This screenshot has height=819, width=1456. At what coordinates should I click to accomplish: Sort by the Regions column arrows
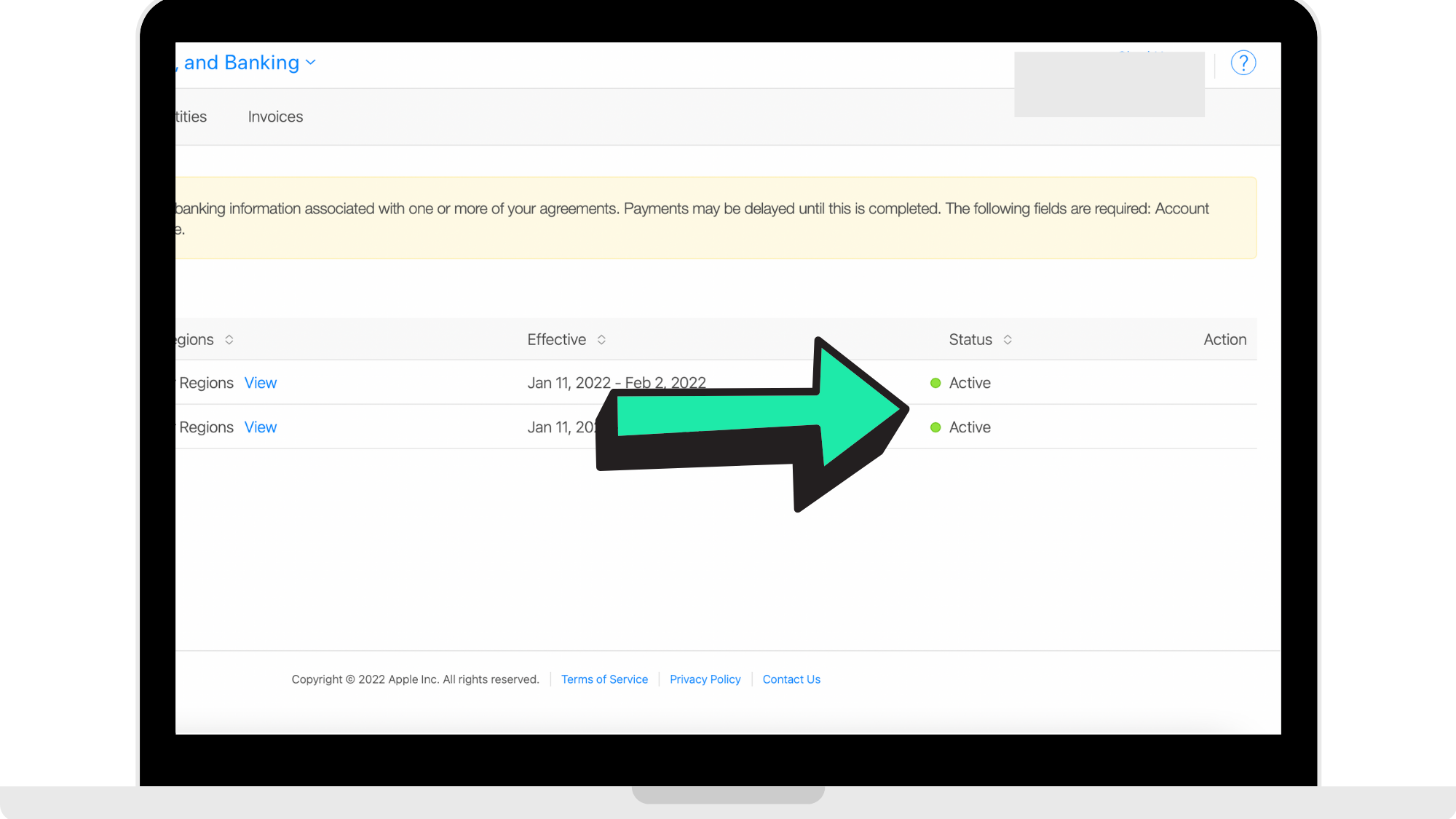(x=229, y=340)
